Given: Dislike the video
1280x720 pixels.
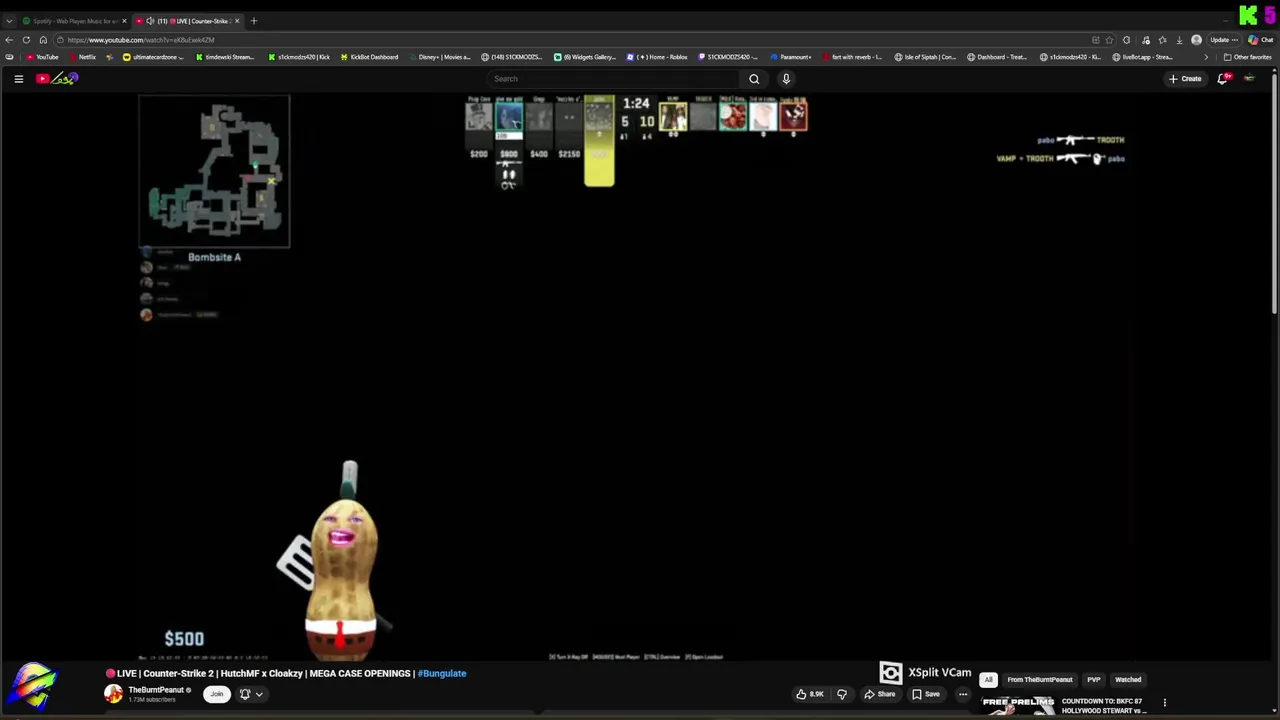Looking at the screenshot, I should (x=842, y=694).
